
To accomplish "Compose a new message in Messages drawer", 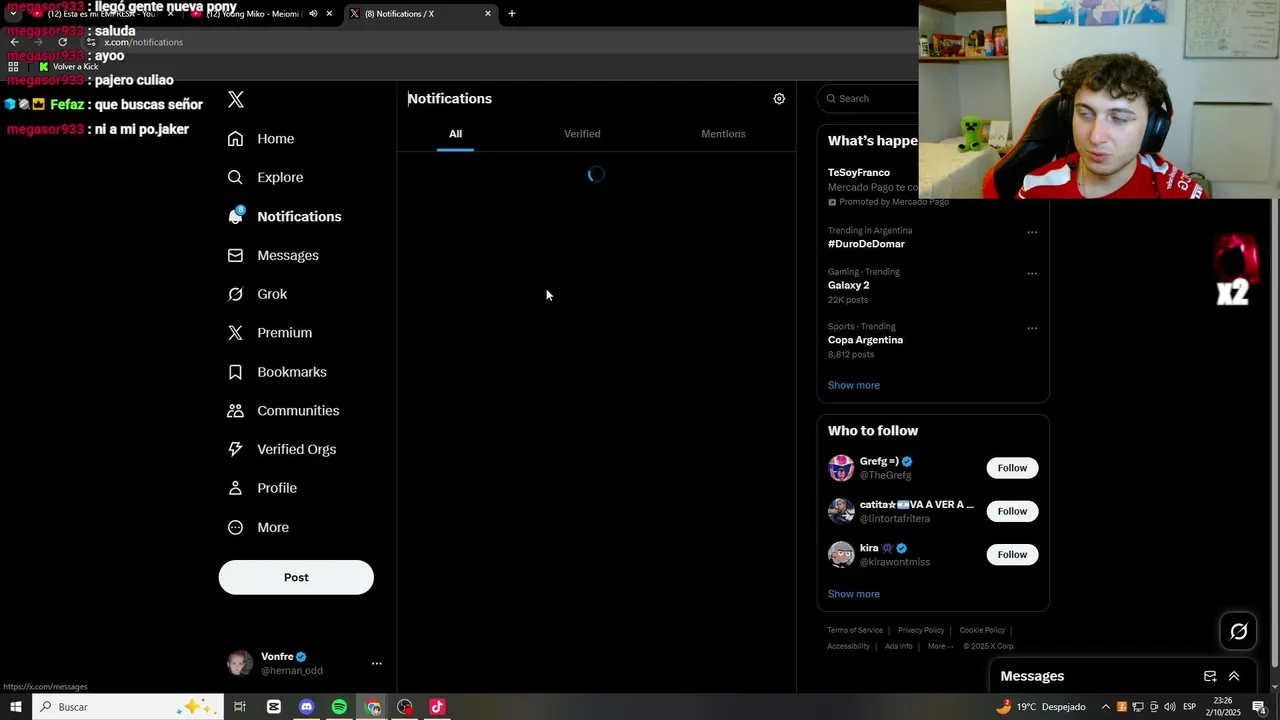I will (x=1210, y=676).
